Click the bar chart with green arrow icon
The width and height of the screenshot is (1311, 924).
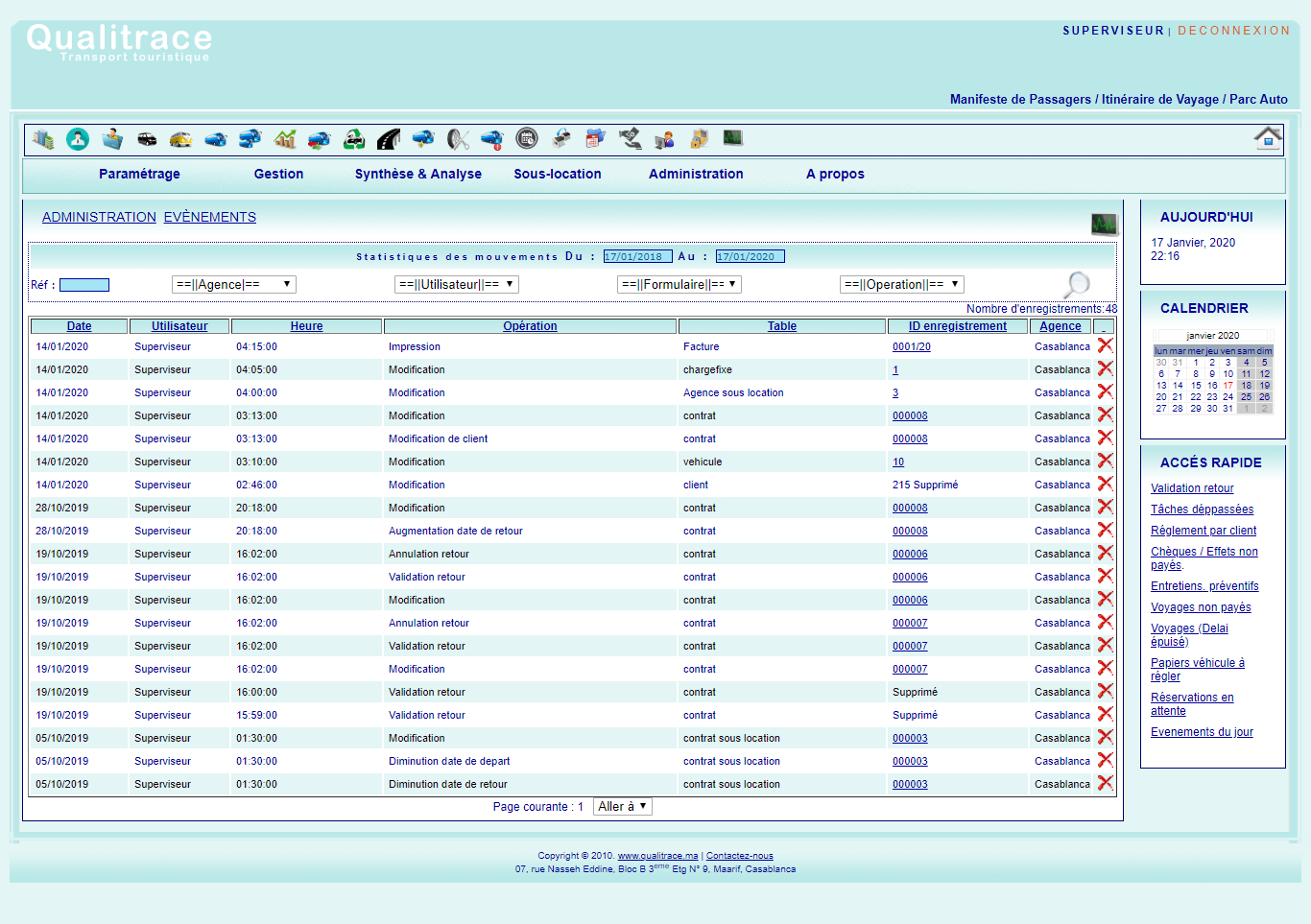click(x=285, y=139)
